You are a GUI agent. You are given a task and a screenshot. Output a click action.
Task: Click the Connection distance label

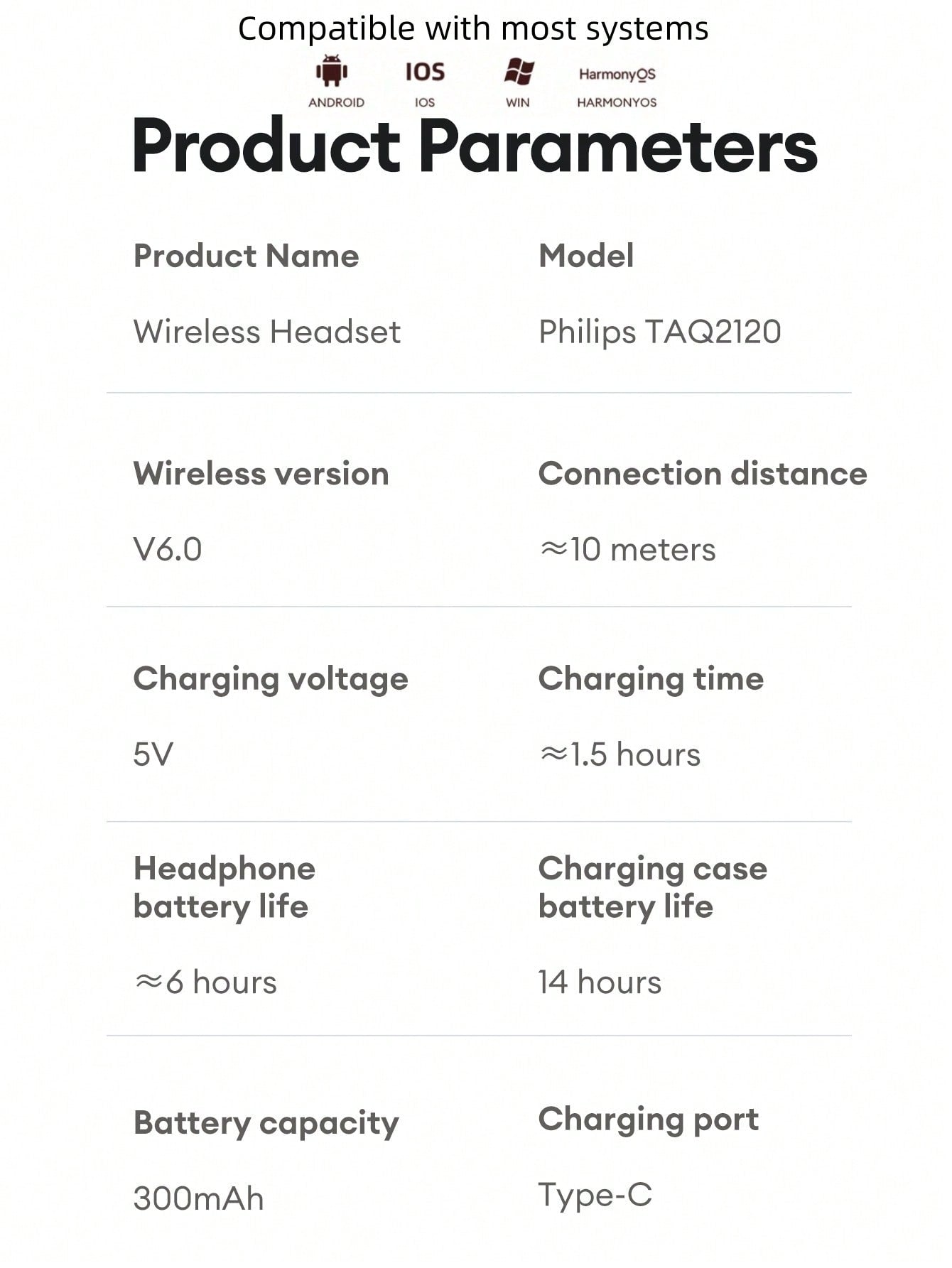click(x=703, y=474)
